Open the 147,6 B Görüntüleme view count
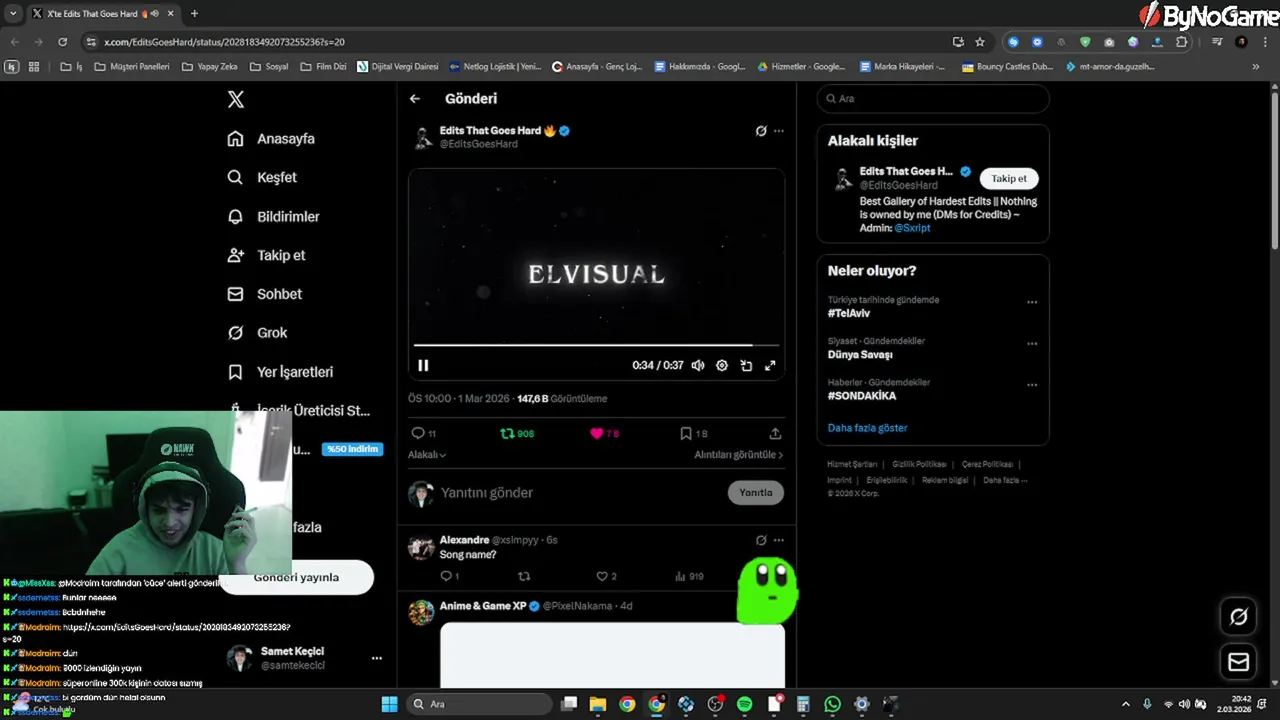Viewport: 1280px width, 720px height. pos(562,399)
